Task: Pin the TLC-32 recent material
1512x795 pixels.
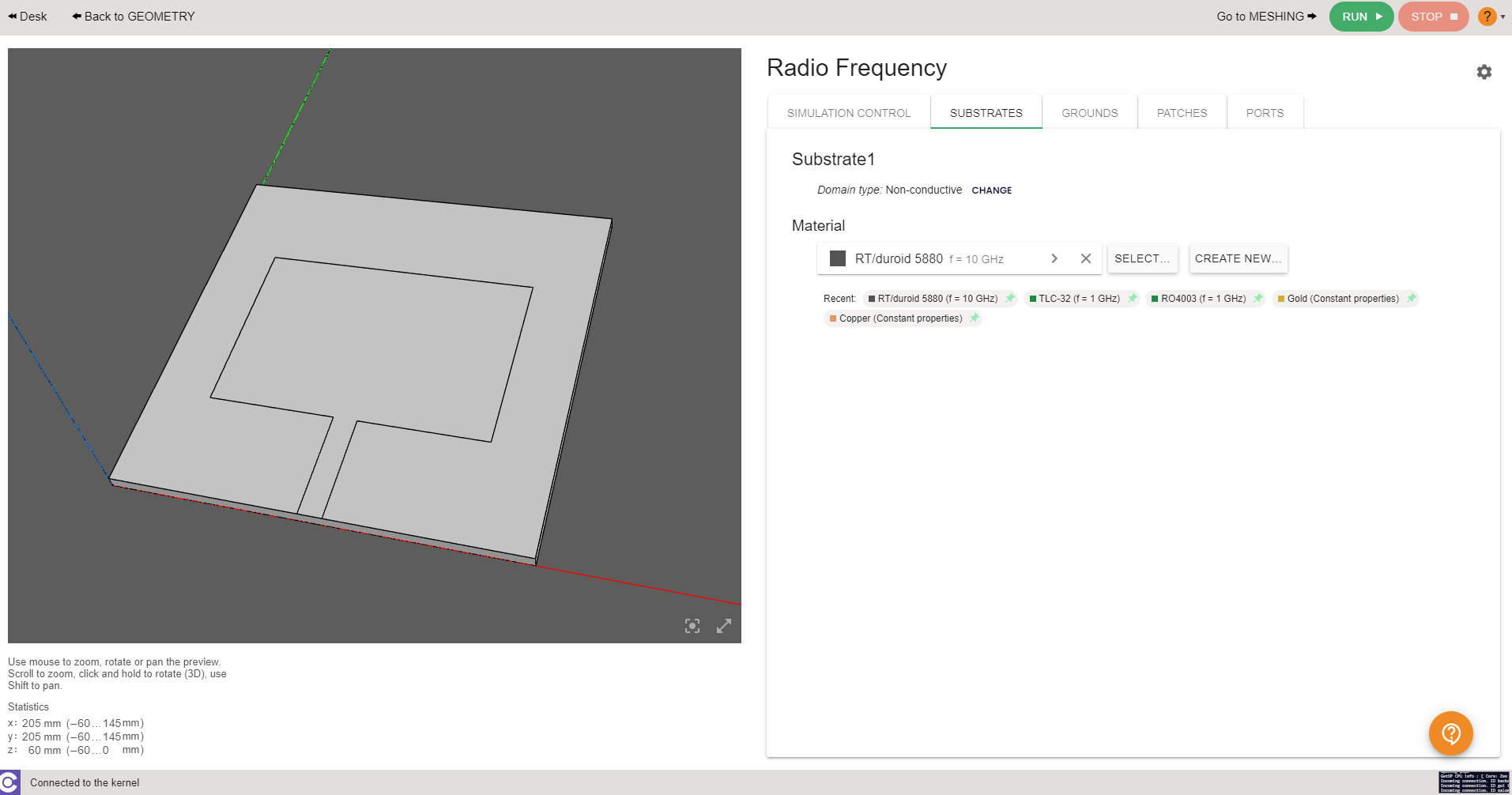Action: tap(1133, 298)
